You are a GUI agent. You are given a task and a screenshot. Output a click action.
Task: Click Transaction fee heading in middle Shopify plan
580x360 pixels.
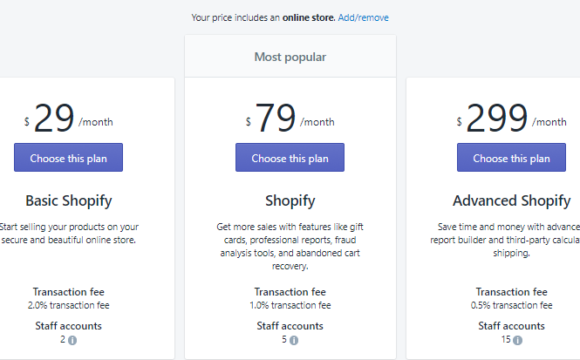click(x=290, y=292)
